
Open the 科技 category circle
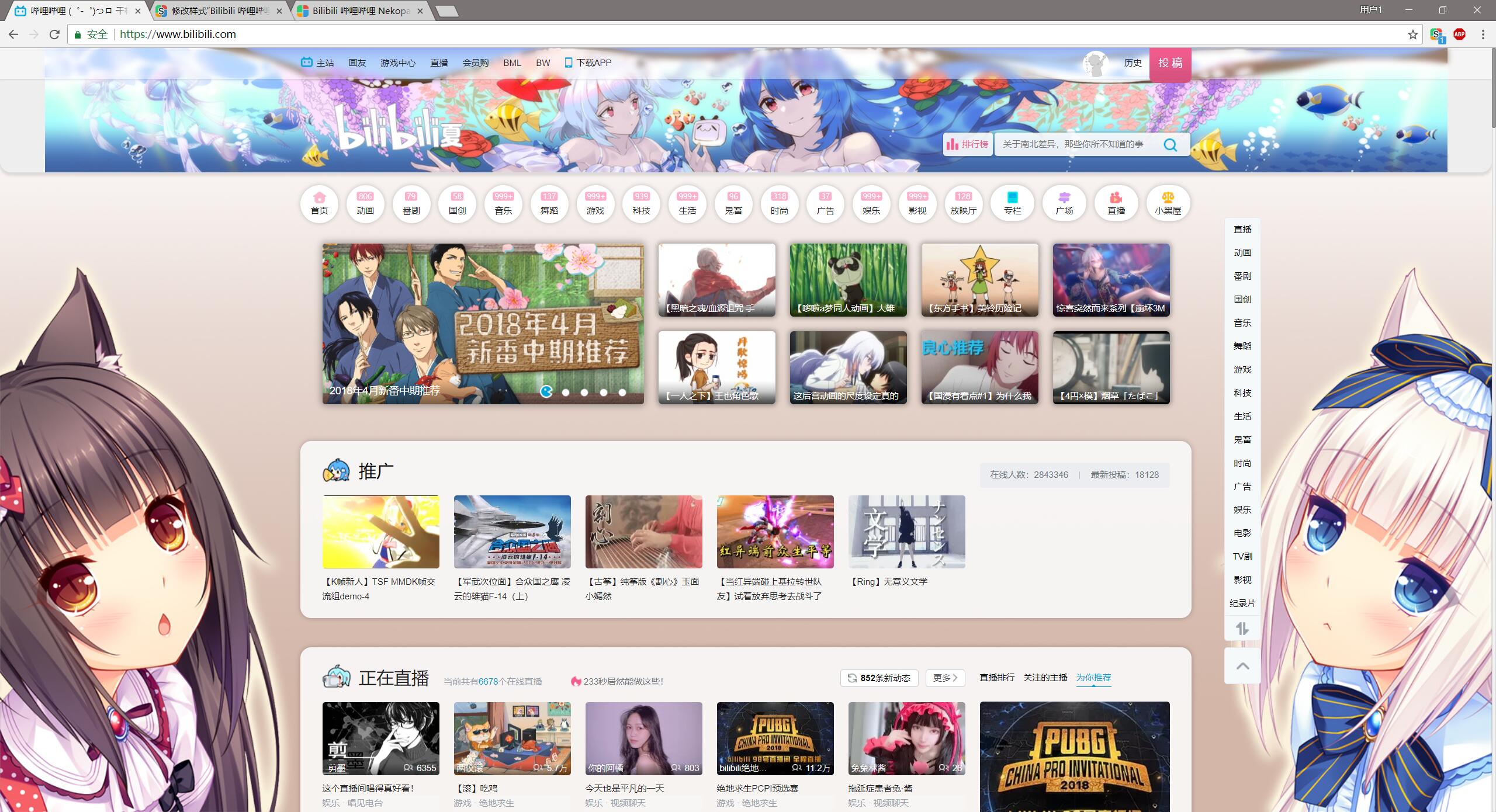pos(642,203)
